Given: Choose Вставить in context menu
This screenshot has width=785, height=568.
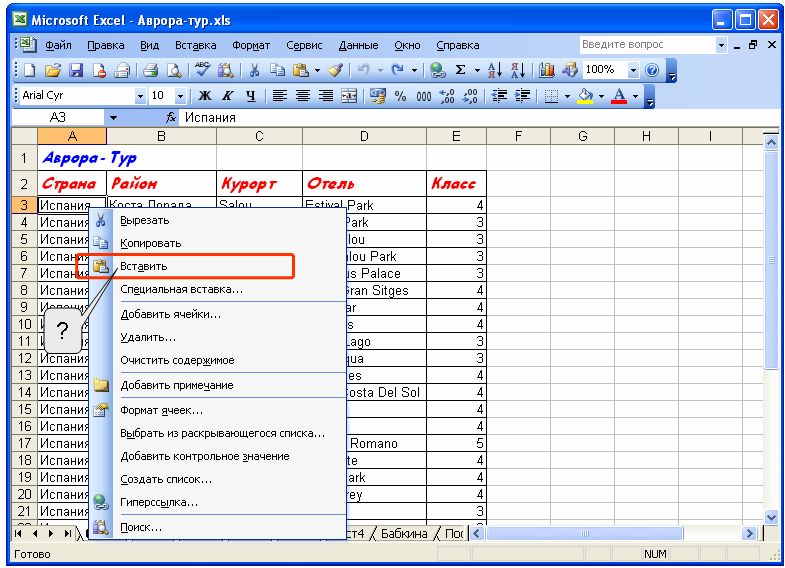Looking at the screenshot, I should (x=218, y=266).
